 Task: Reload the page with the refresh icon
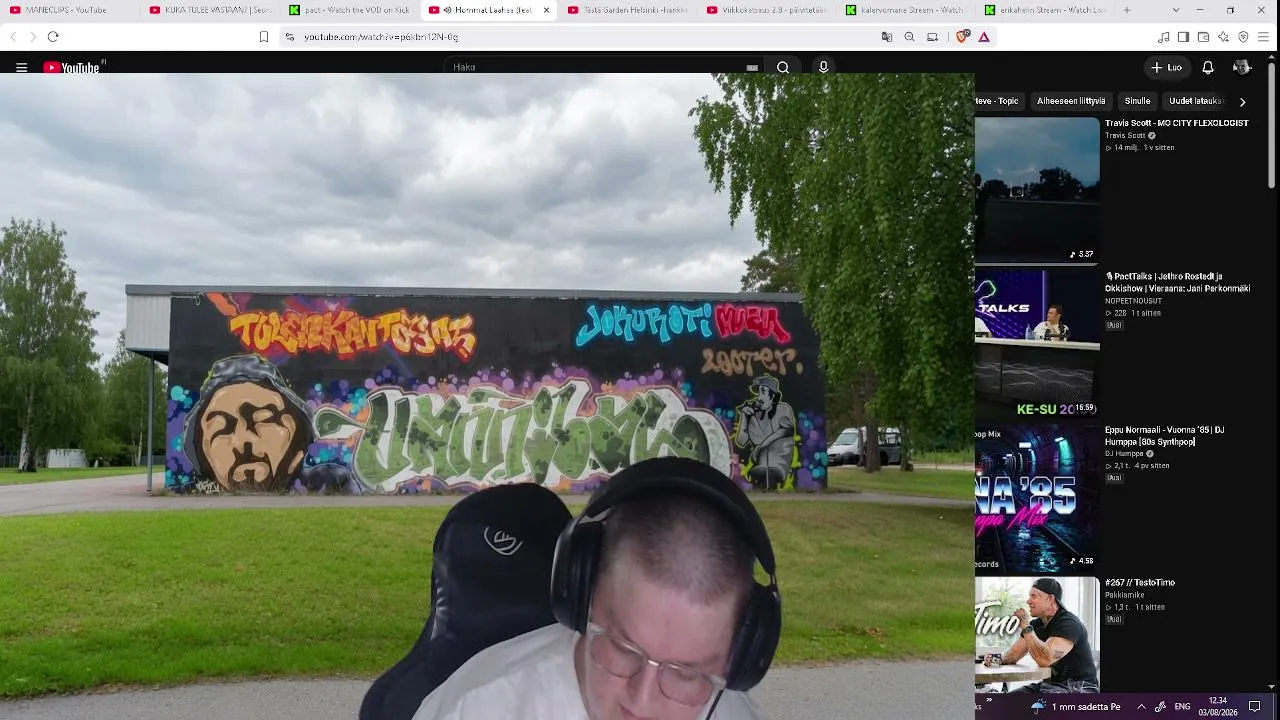click(x=53, y=37)
